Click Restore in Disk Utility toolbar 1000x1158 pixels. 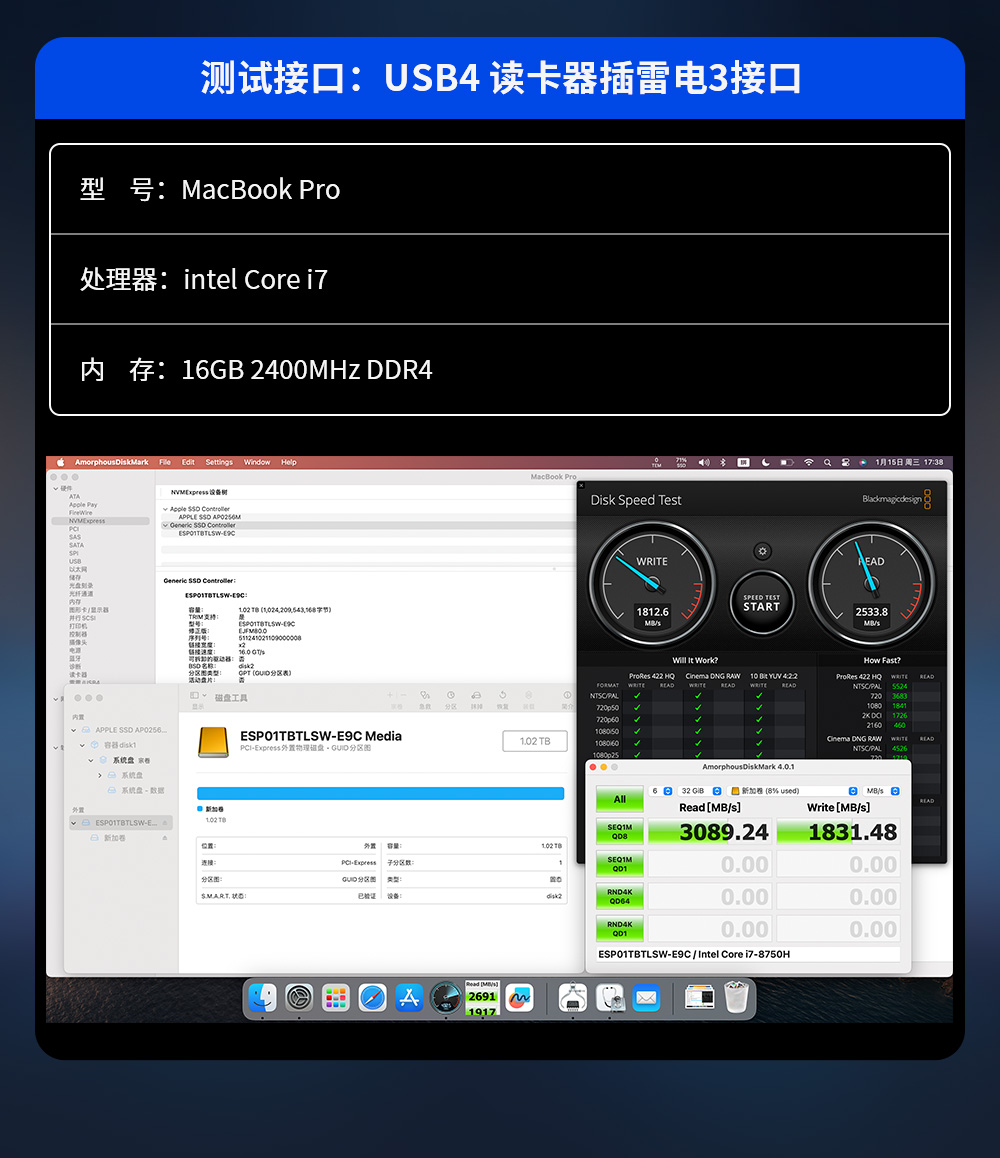click(502, 699)
